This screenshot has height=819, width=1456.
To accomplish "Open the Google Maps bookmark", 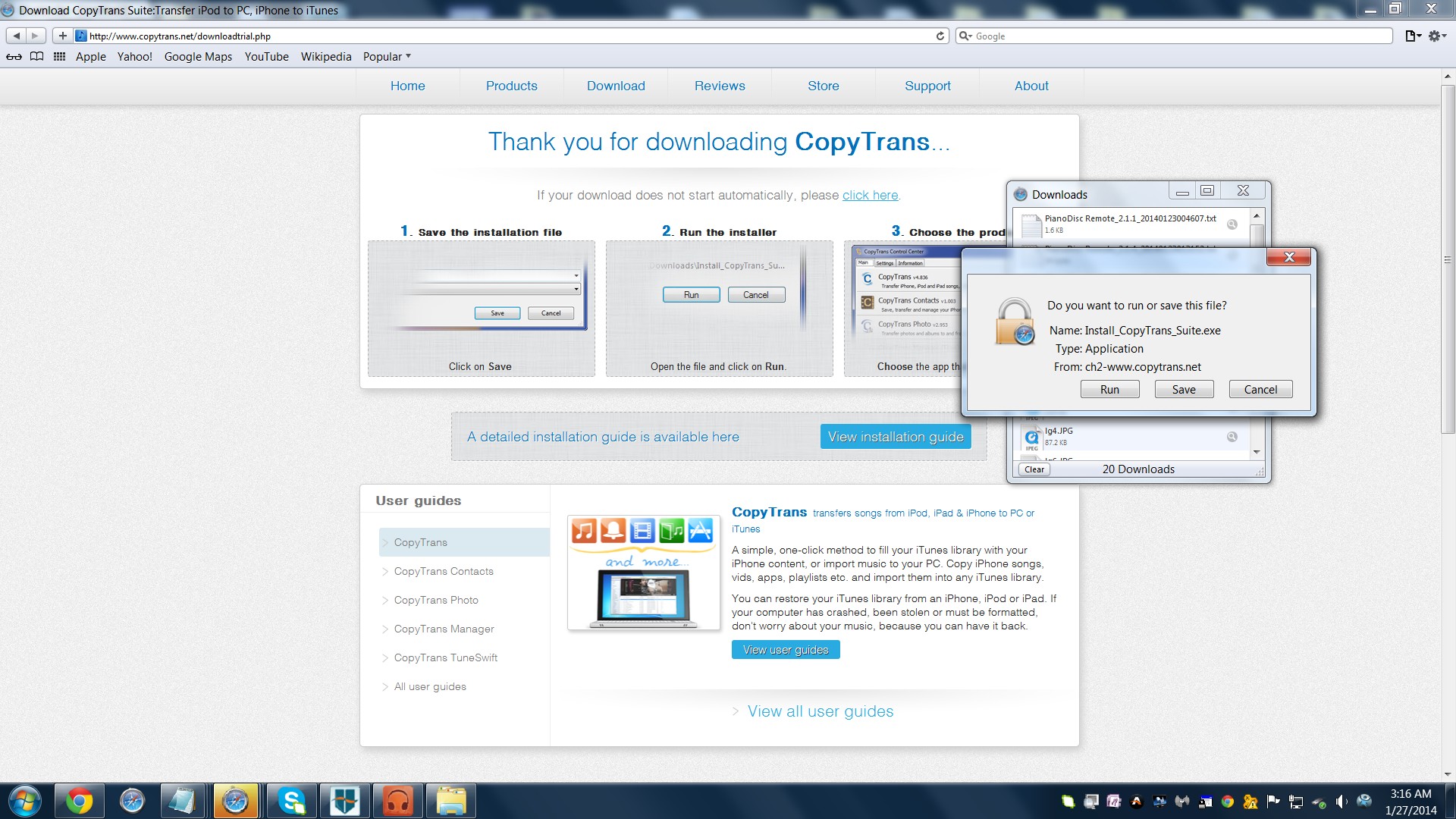I will pos(198,57).
